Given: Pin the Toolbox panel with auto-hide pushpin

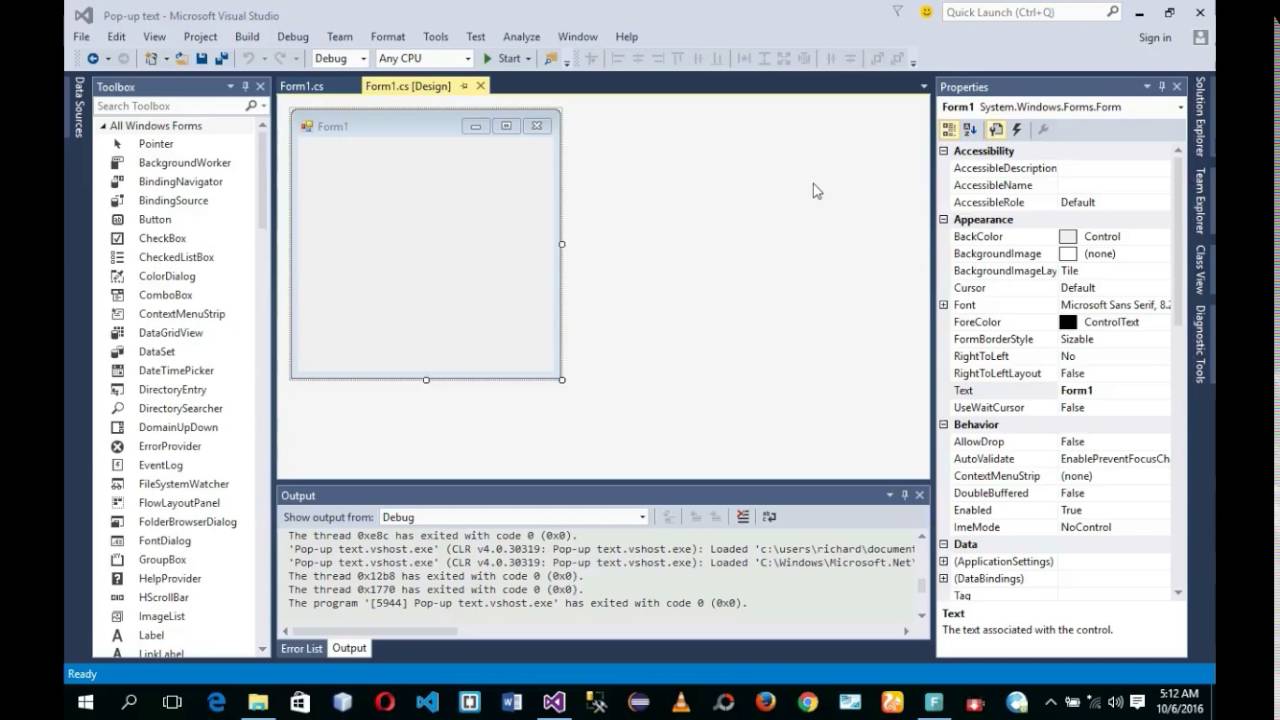Looking at the screenshot, I should (245, 87).
